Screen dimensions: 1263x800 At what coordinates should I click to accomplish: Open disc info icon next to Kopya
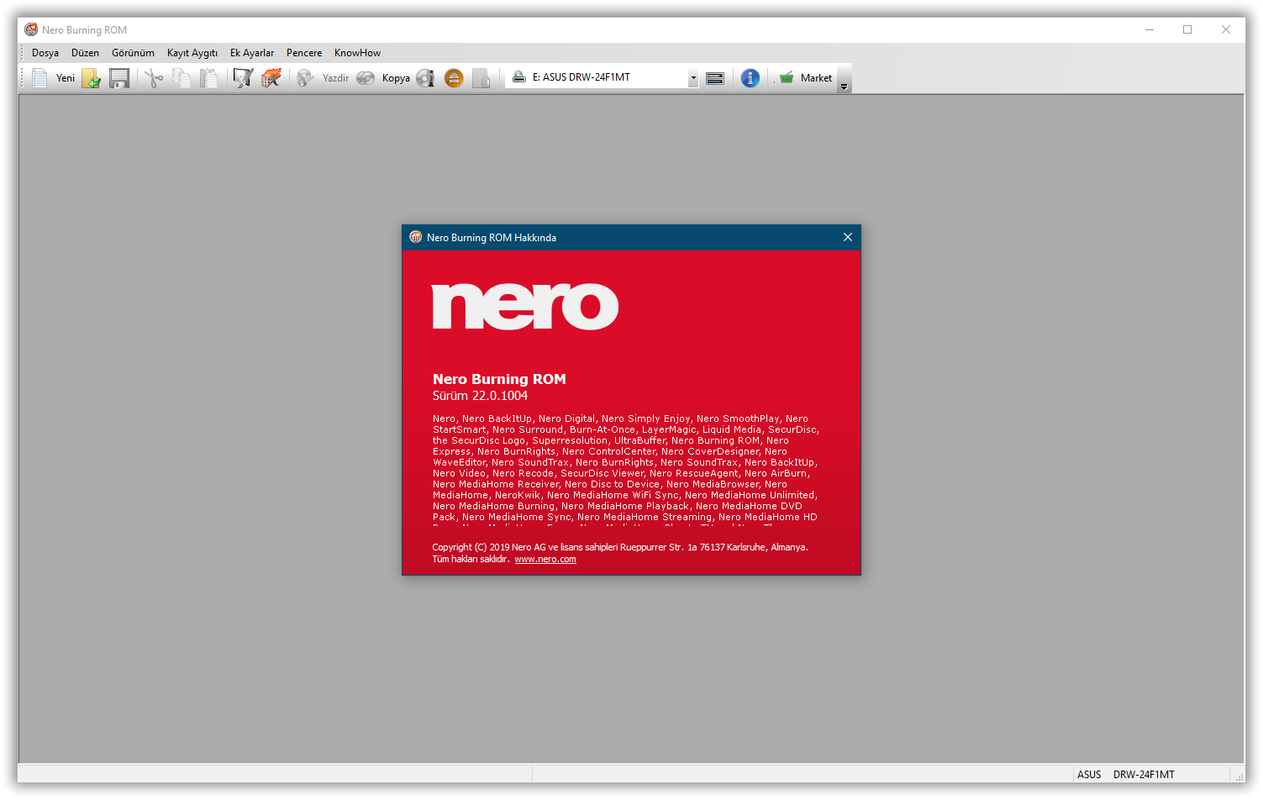[x=425, y=78]
